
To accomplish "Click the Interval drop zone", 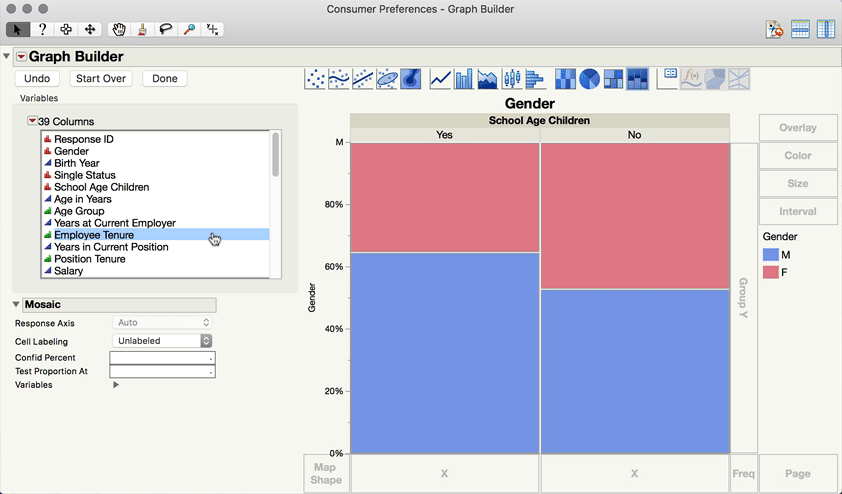I will click(798, 212).
